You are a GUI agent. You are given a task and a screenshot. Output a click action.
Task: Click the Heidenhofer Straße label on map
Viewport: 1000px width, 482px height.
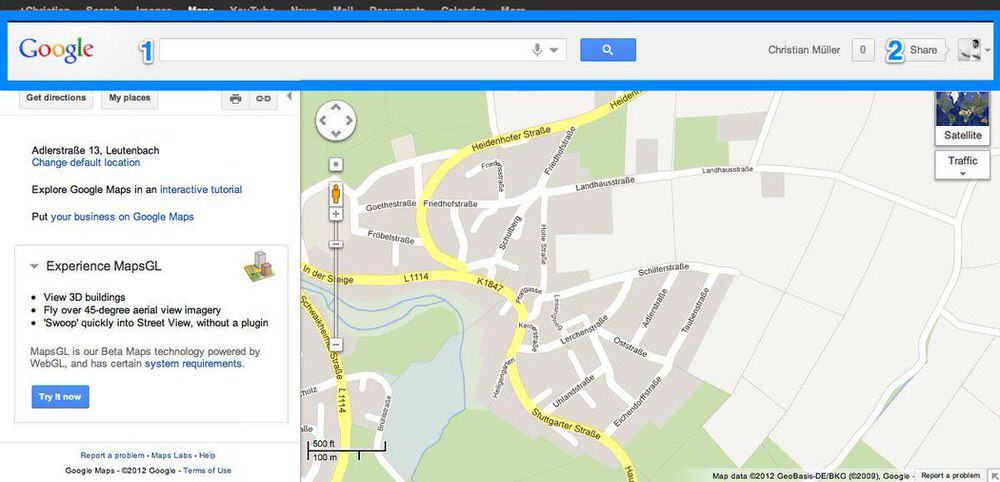tap(510, 140)
